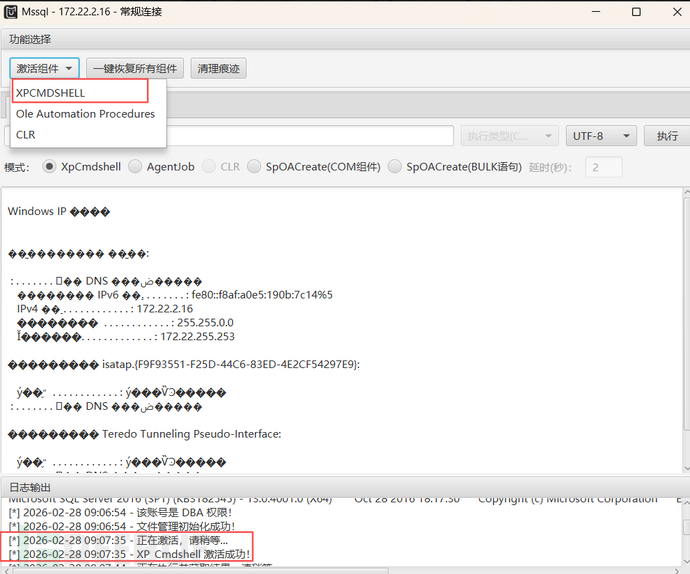This screenshot has width=690, height=574.
Task: Click the 延时(秒) delay input box
Action: (603, 167)
